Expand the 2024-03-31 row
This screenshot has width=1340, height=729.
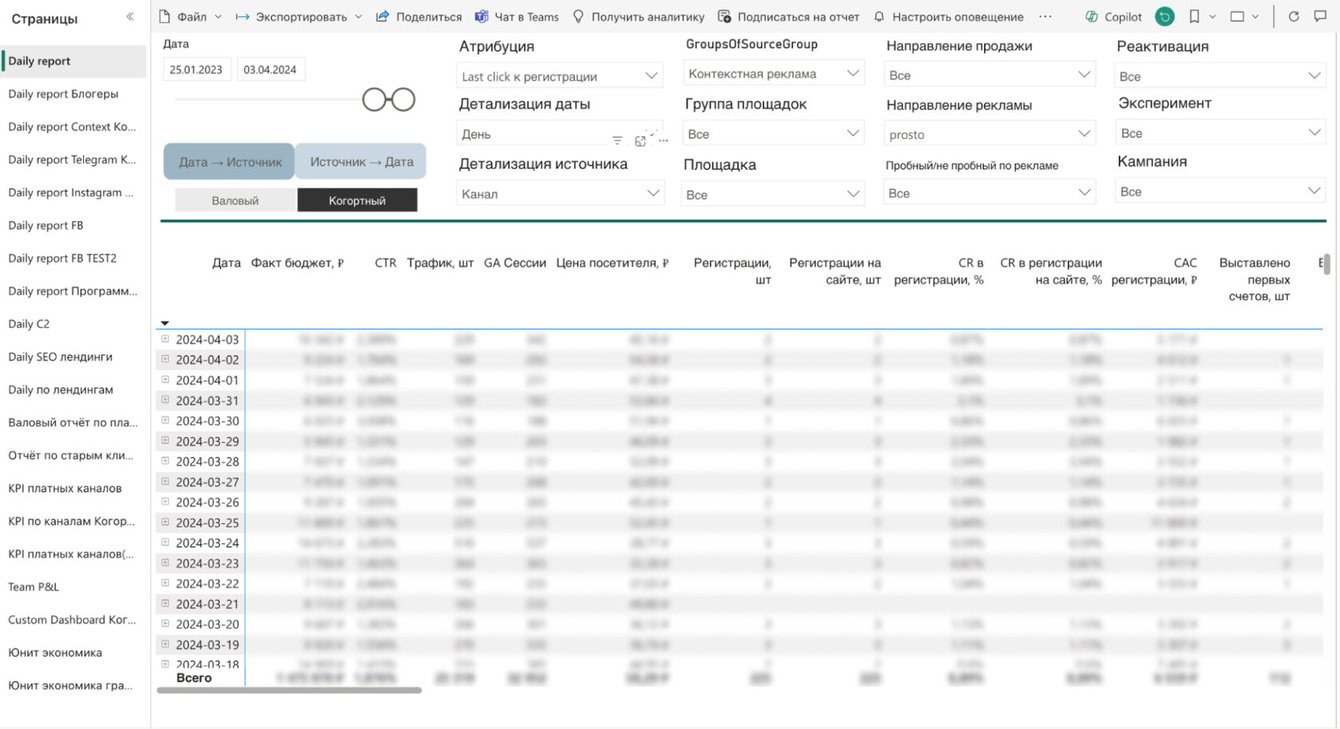click(x=166, y=400)
